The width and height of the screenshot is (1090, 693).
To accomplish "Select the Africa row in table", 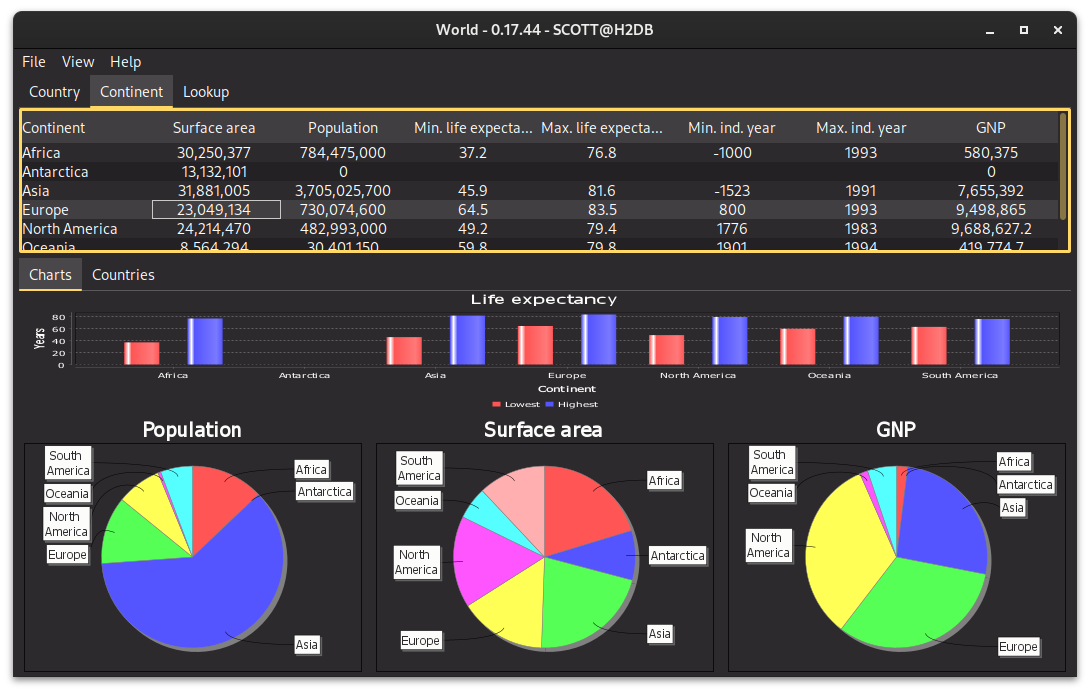I will click(42, 153).
